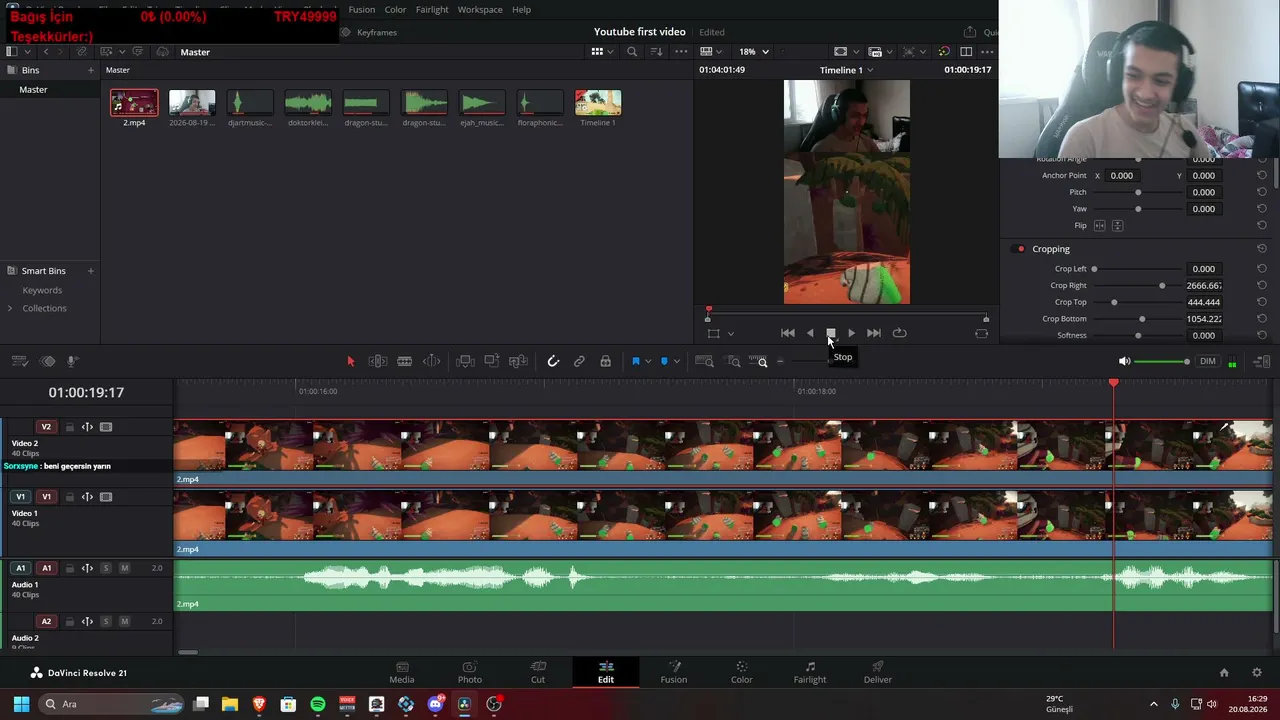Play the timeline forward
This screenshot has height=720, width=1280.
coord(851,333)
